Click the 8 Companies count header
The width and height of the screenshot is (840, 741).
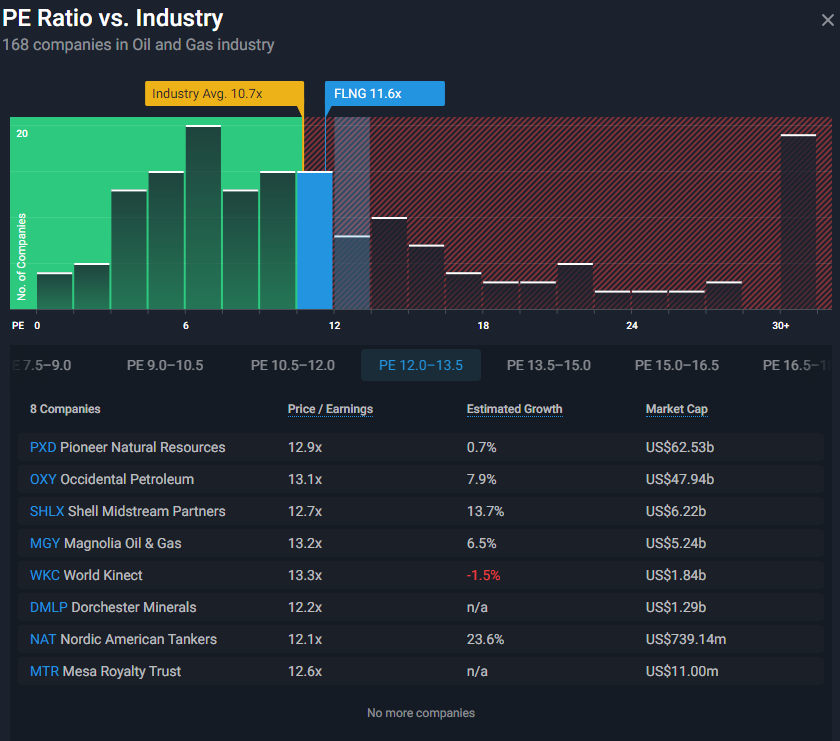[x=65, y=409]
